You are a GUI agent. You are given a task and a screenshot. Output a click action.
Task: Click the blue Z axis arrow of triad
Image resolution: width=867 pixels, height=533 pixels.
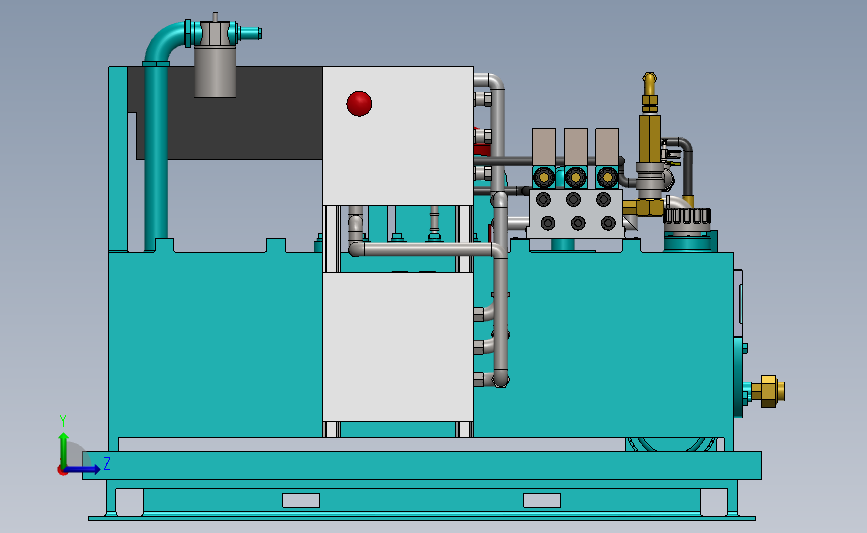(83, 469)
